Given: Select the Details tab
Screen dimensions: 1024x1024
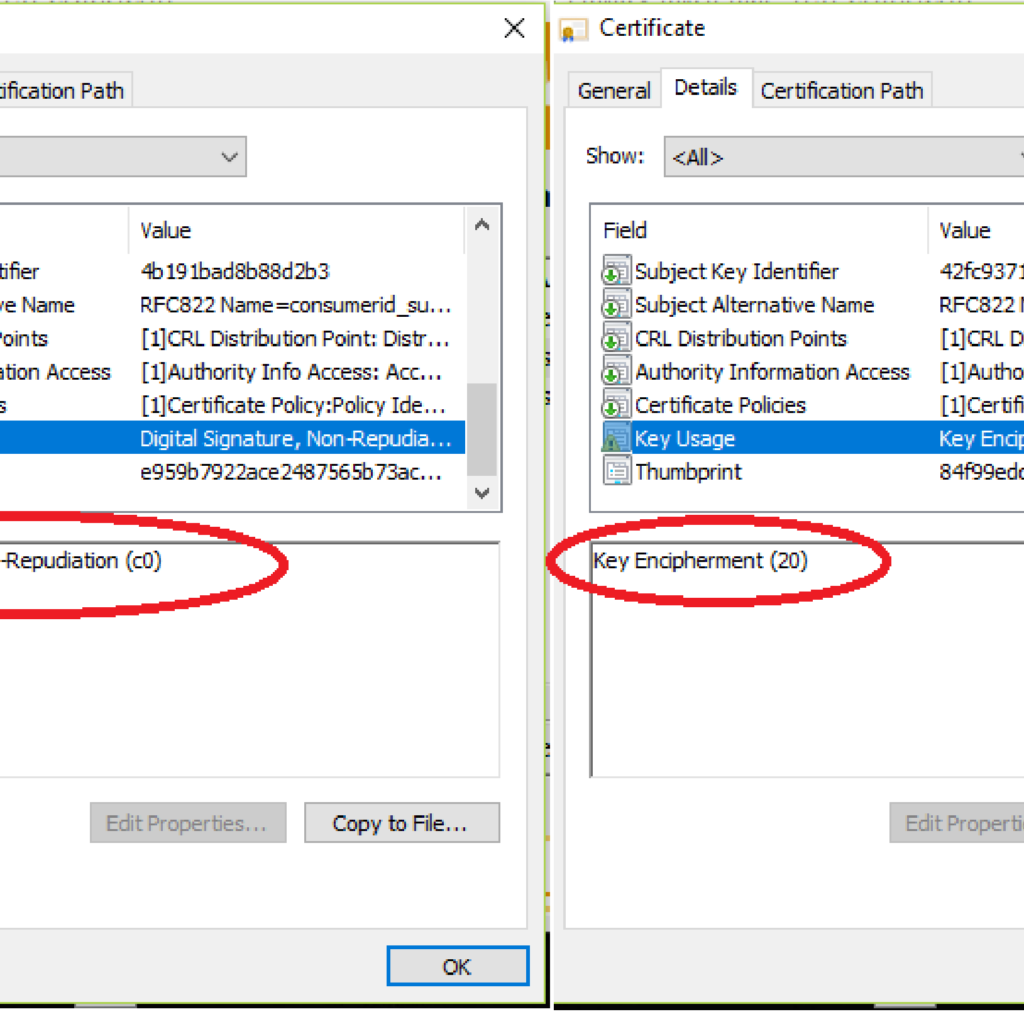Looking at the screenshot, I should coord(705,88).
